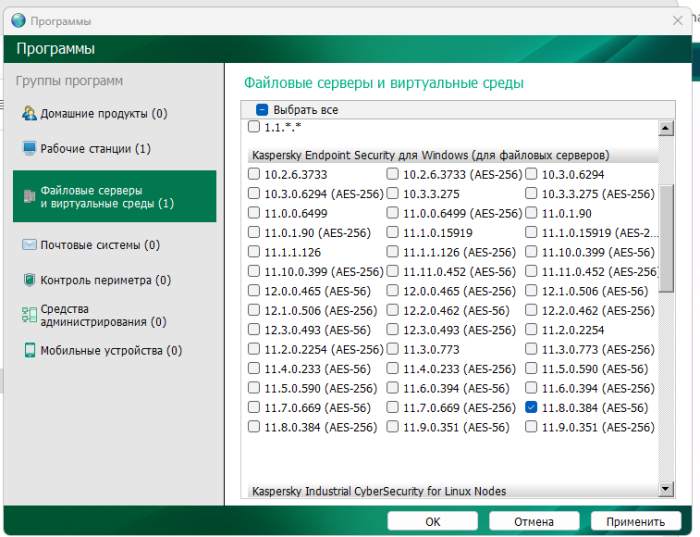The height and width of the screenshot is (537, 700).
Task: Click the Home products house icon
Action: coord(29,113)
